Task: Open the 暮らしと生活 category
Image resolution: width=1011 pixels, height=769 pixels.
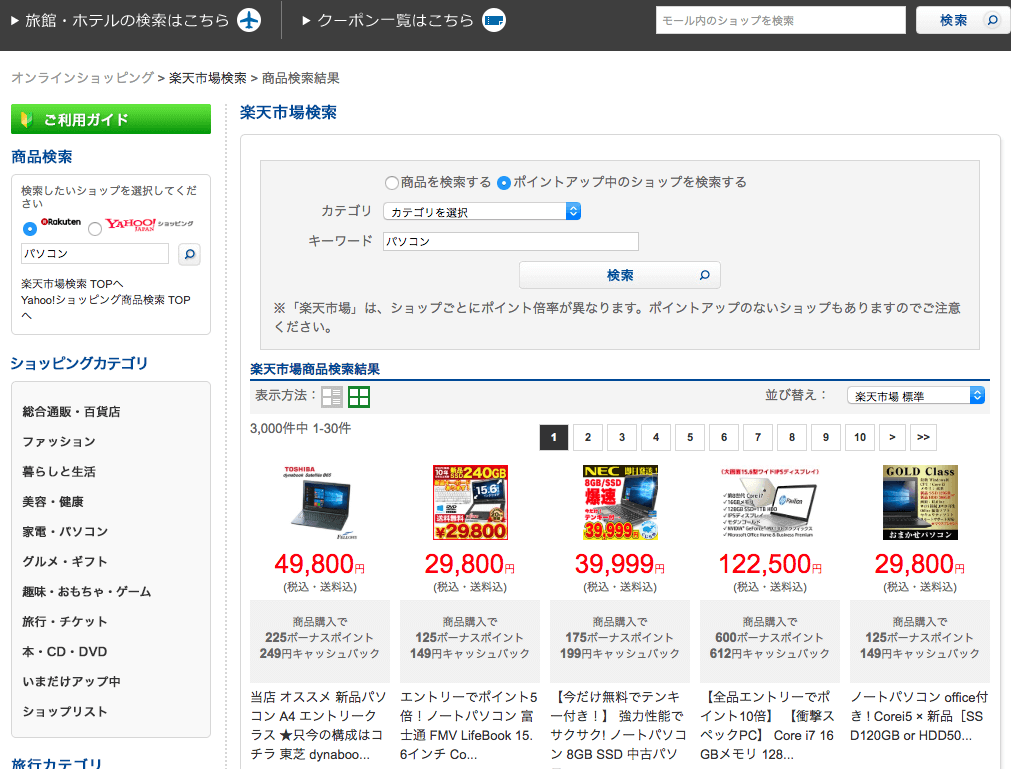Action: coord(59,472)
